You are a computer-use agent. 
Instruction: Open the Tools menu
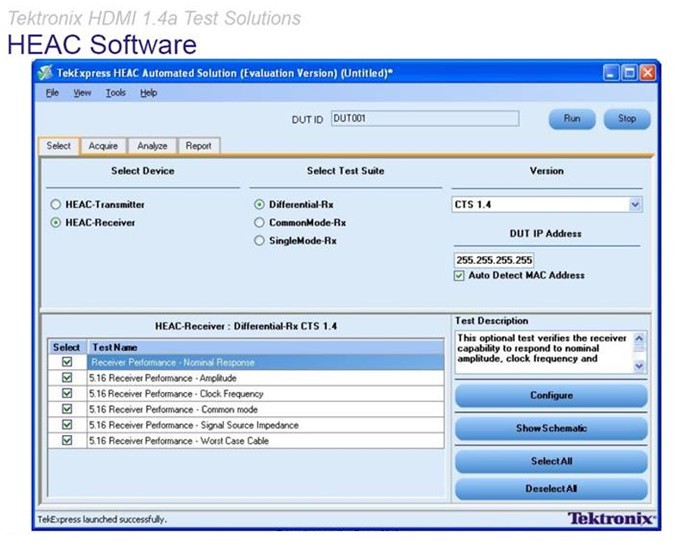(x=116, y=93)
